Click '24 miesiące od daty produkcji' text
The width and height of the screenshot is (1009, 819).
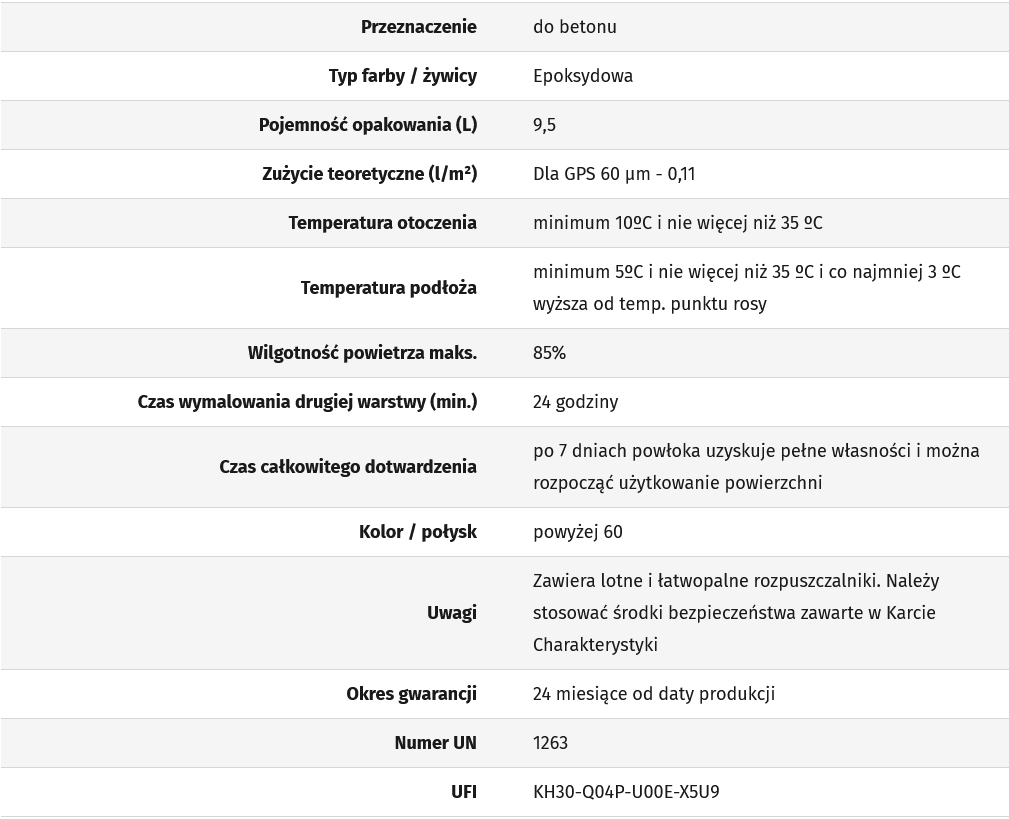(x=653, y=694)
